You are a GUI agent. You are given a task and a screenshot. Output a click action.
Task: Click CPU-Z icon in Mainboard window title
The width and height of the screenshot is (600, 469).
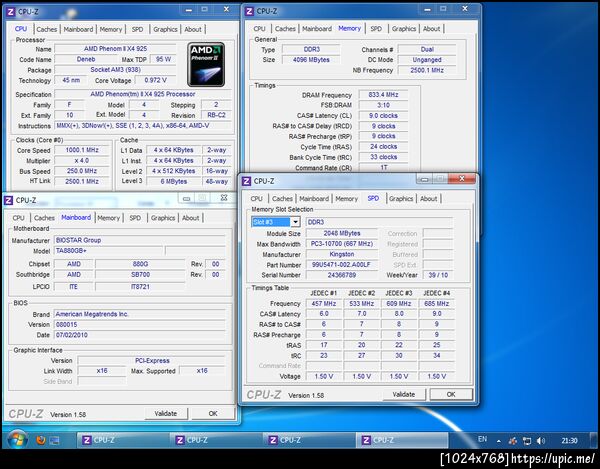[8, 200]
